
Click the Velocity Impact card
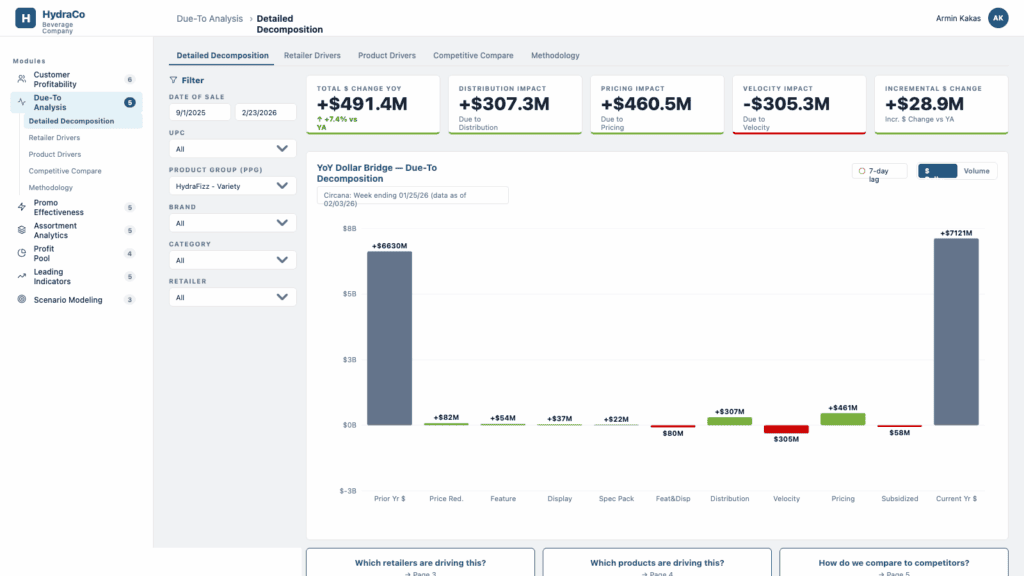pos(799,105)
